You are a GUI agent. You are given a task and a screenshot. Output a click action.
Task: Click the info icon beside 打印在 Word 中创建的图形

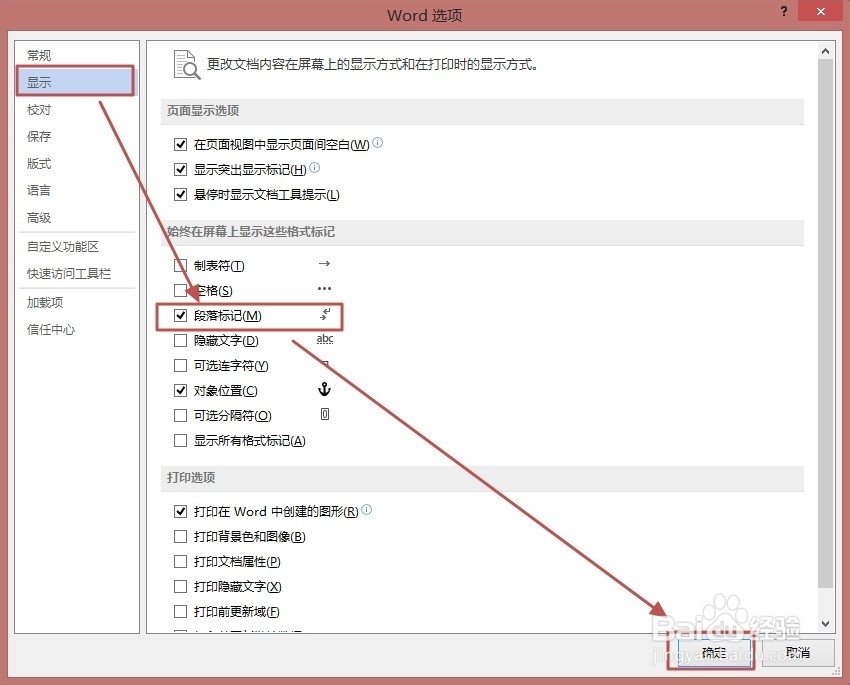tap(366, 509)
